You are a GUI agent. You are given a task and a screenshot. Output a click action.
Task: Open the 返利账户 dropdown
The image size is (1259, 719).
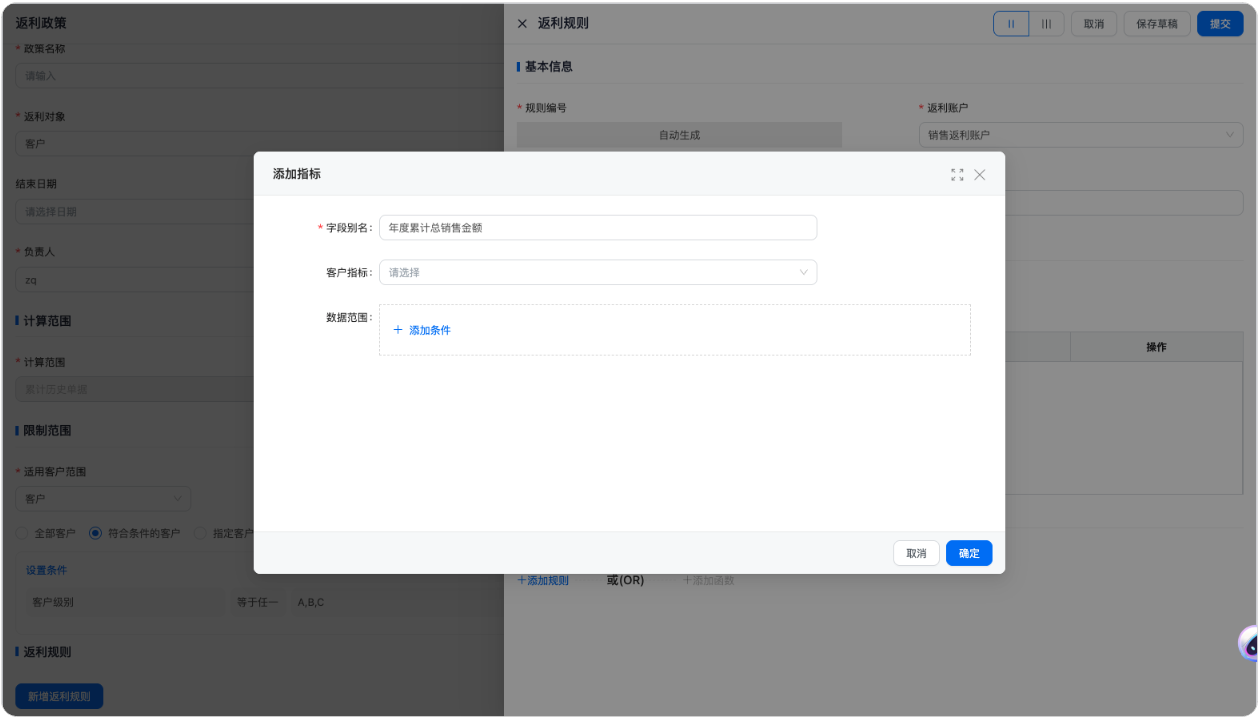(x=1081, y=135)
